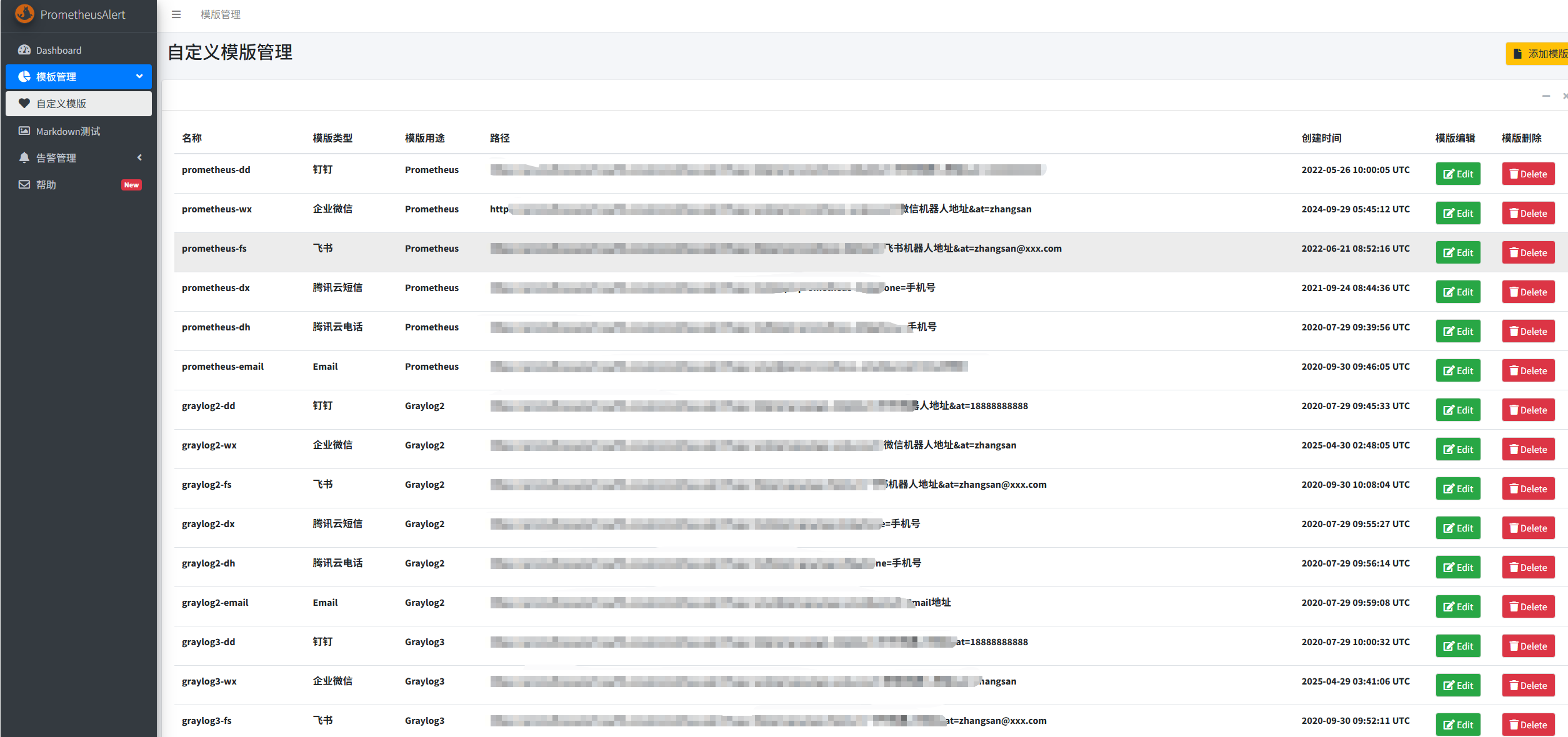Click the 名称 column header
Screen dimensions: 1568x737
[192, 138]
